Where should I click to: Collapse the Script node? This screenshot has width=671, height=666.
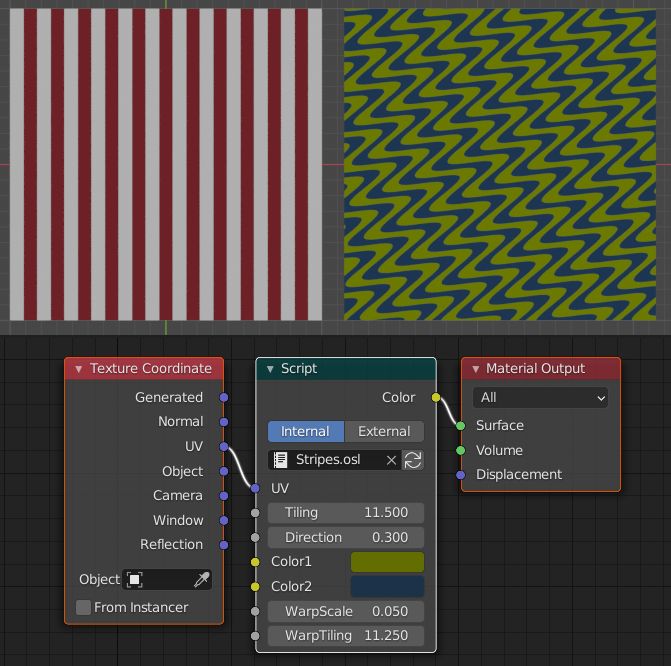(270, 369)
